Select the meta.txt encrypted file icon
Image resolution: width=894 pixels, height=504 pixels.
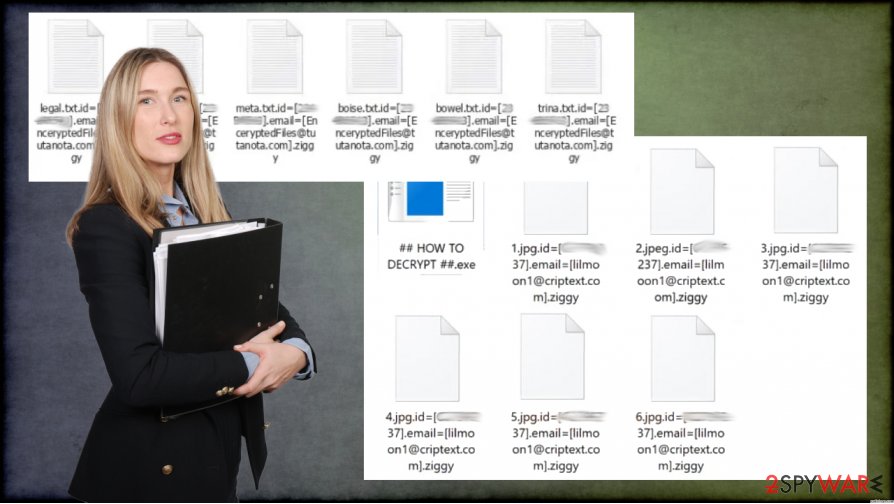(275, 56)
